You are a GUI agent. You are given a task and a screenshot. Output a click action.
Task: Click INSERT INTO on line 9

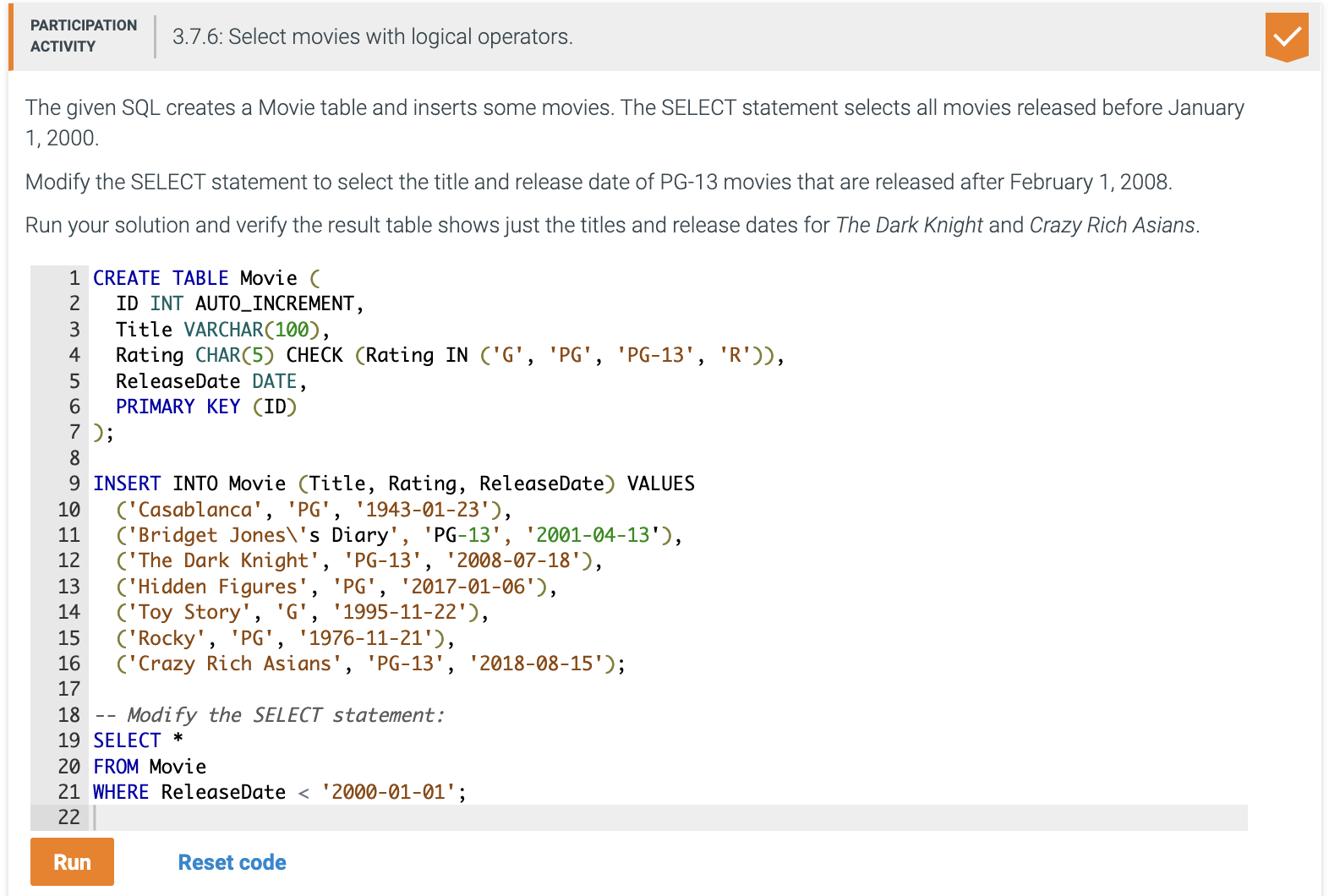(156, 484)
